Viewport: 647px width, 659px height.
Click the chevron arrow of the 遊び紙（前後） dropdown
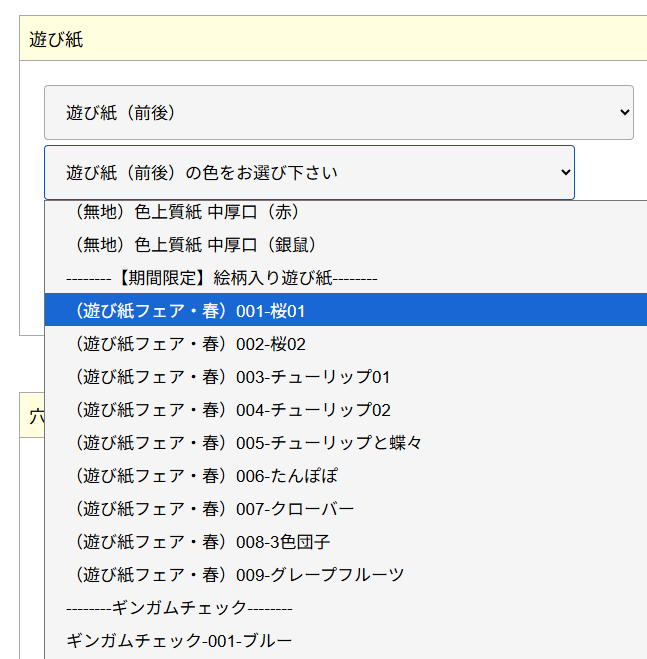624,113
